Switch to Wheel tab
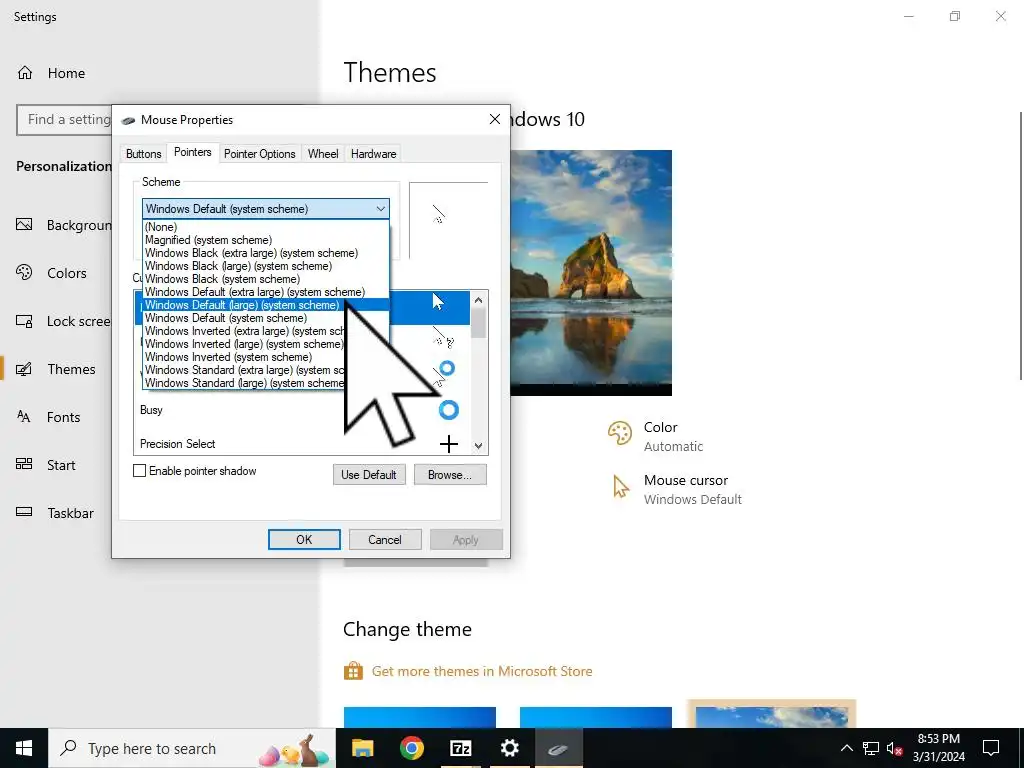The width and height of the screenshot is (1024, 768). (x=323, y=154)
